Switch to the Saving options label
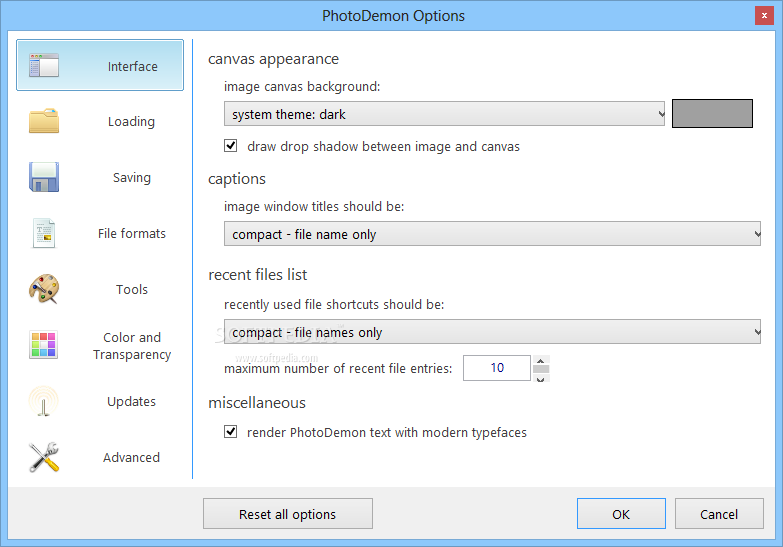This screenshot has width=783, height=547. (132, 178)
